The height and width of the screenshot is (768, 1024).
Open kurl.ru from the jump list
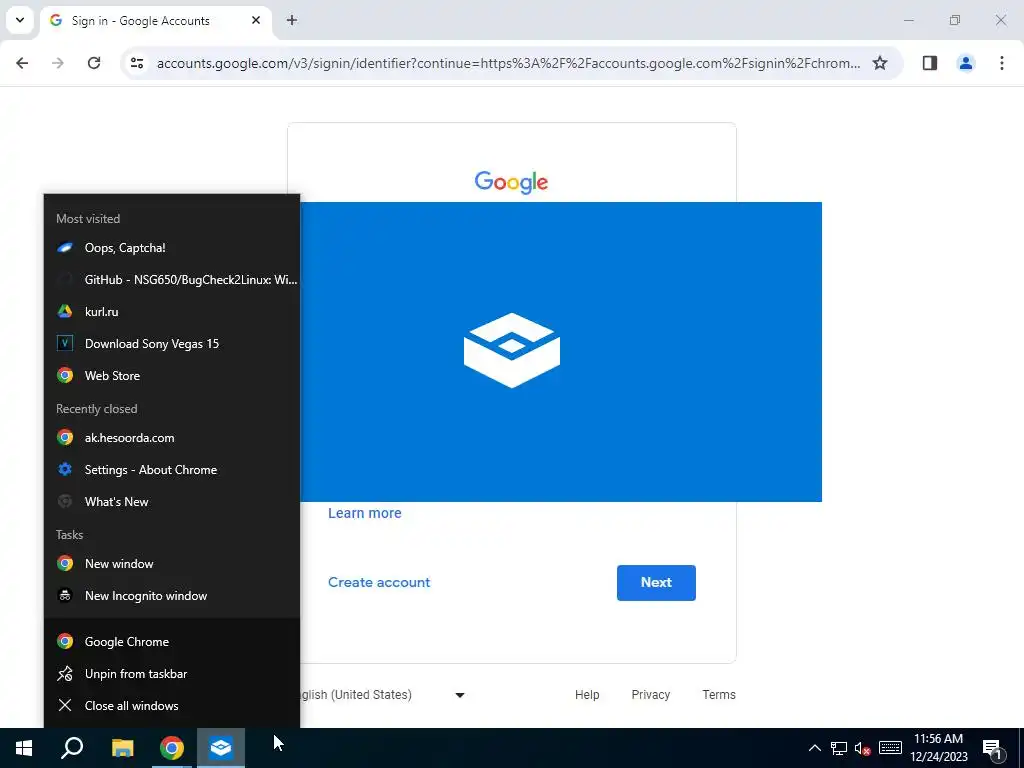pos(172,312)
